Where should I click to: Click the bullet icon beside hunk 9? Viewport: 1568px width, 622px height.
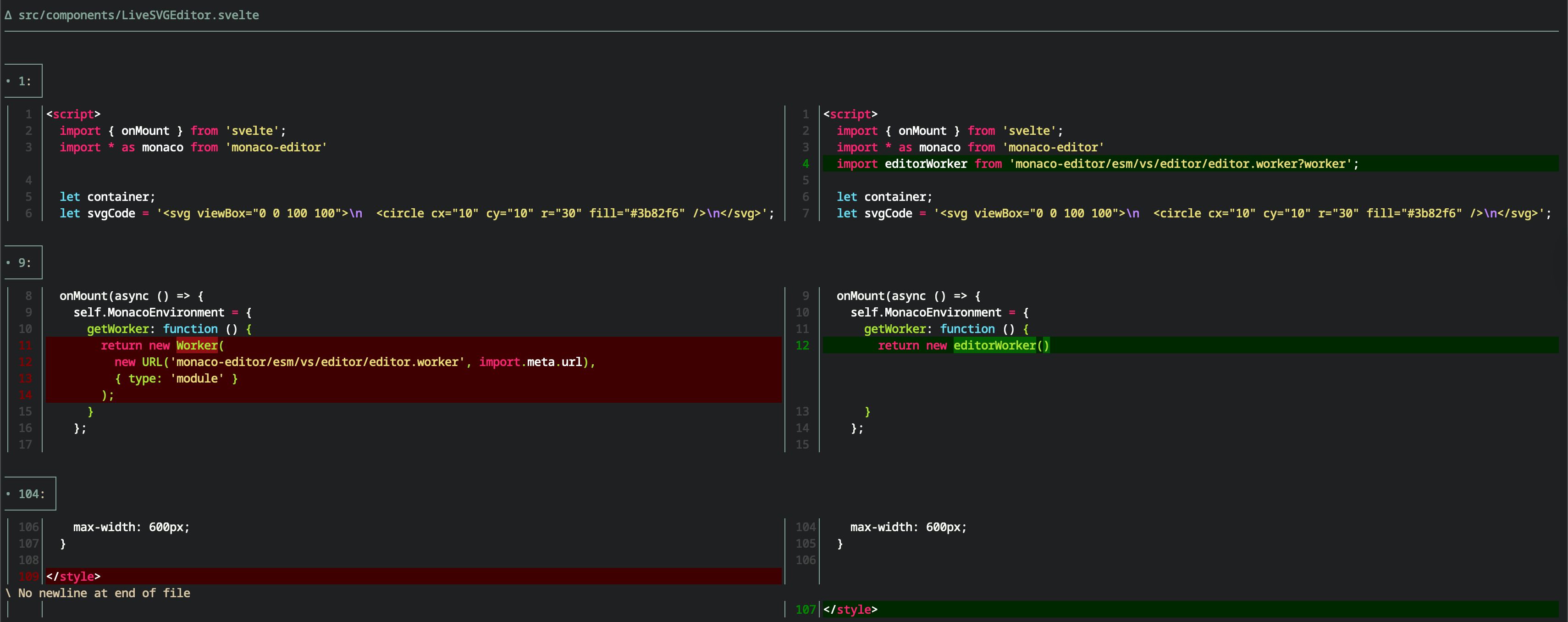(9, 262)
